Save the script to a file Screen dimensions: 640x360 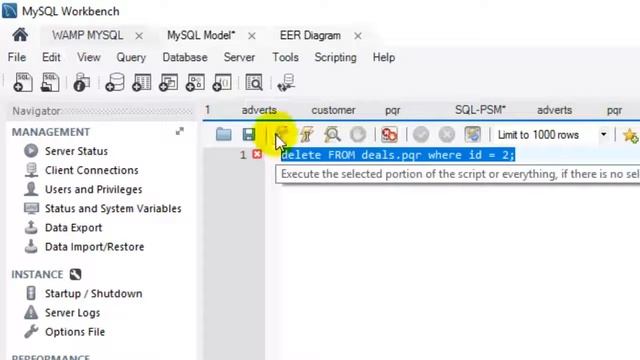(x=249, y=134)
